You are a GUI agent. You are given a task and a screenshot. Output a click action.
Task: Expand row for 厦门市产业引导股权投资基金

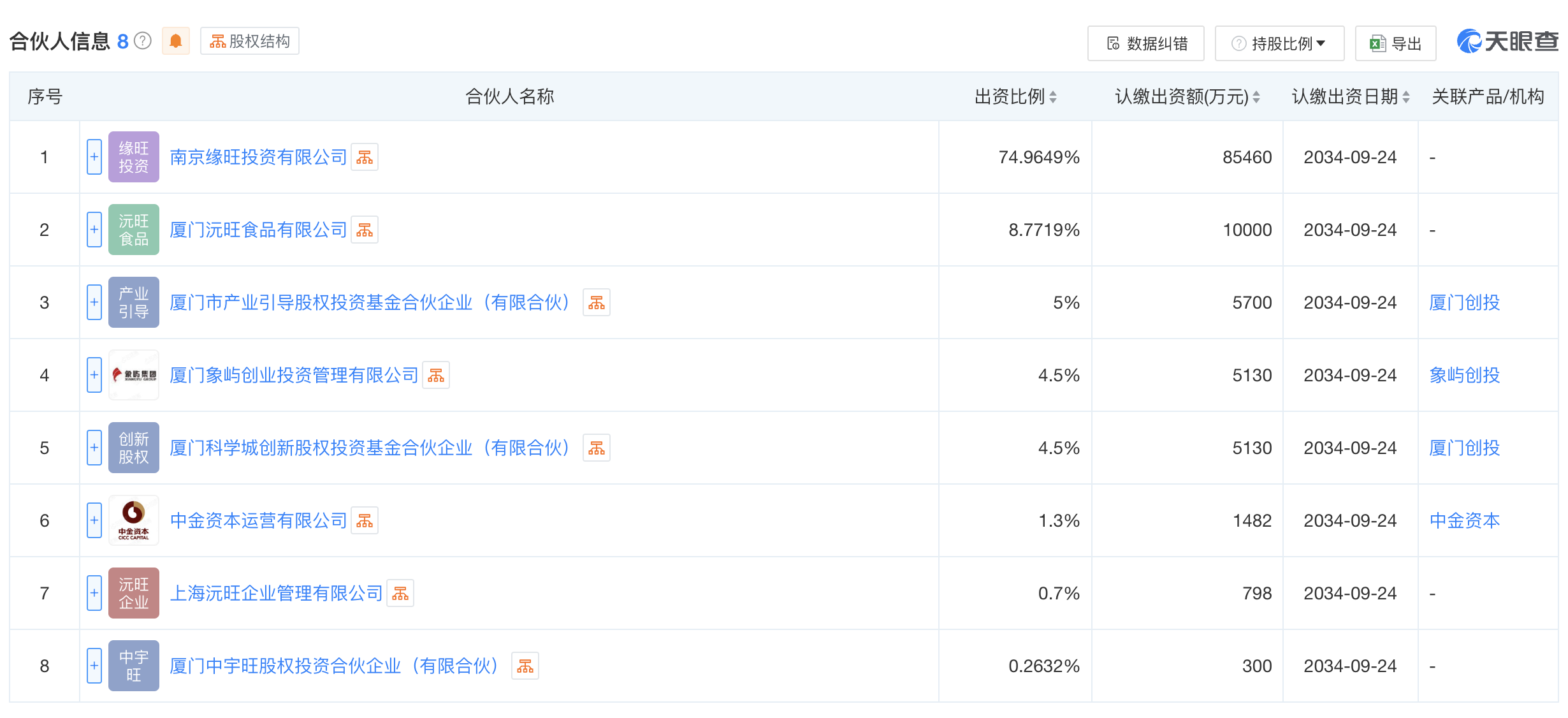(x=94, y=302)
